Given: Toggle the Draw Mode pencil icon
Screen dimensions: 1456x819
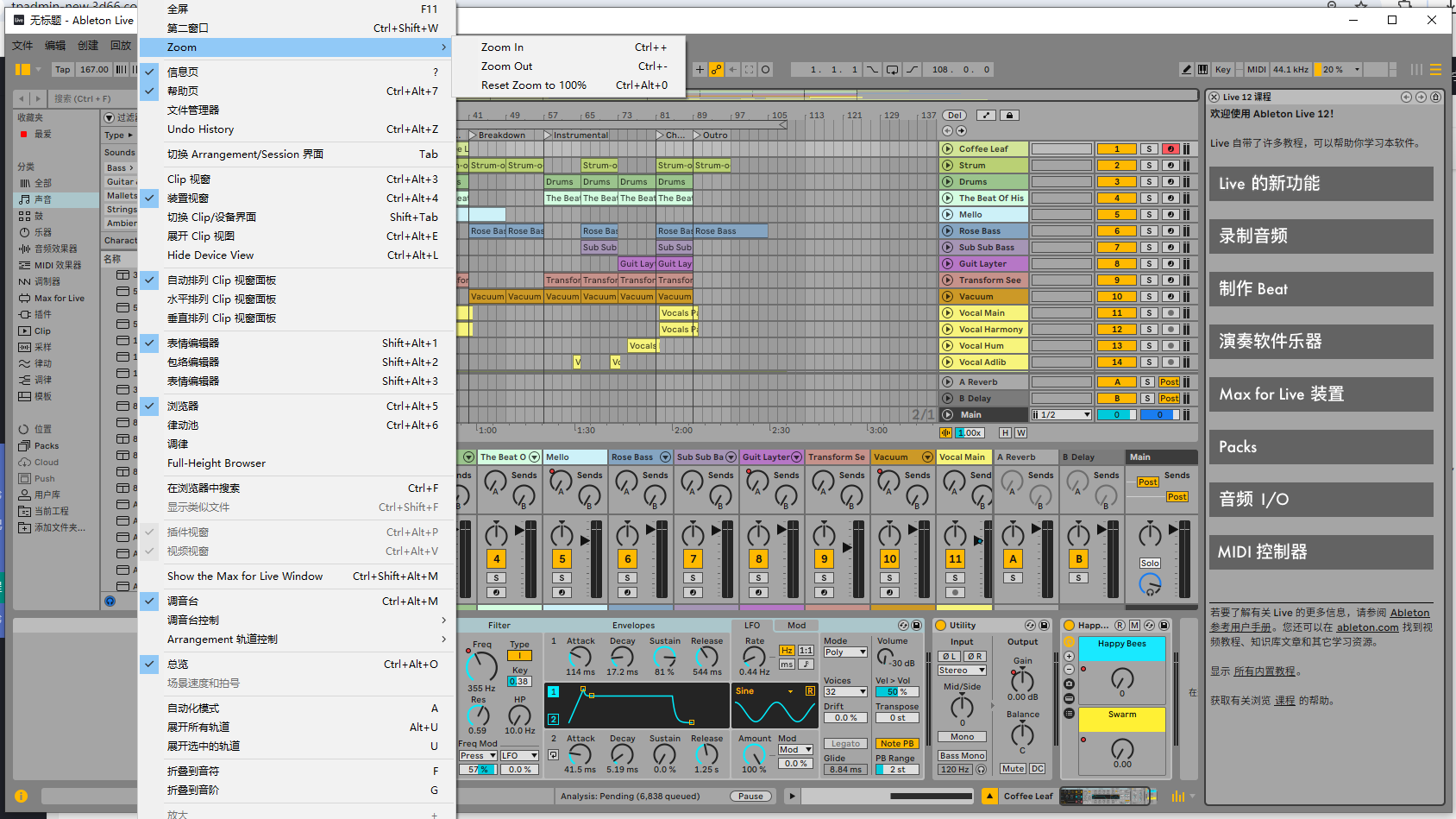Looking at the screenshot, I should click(1187, 70).
